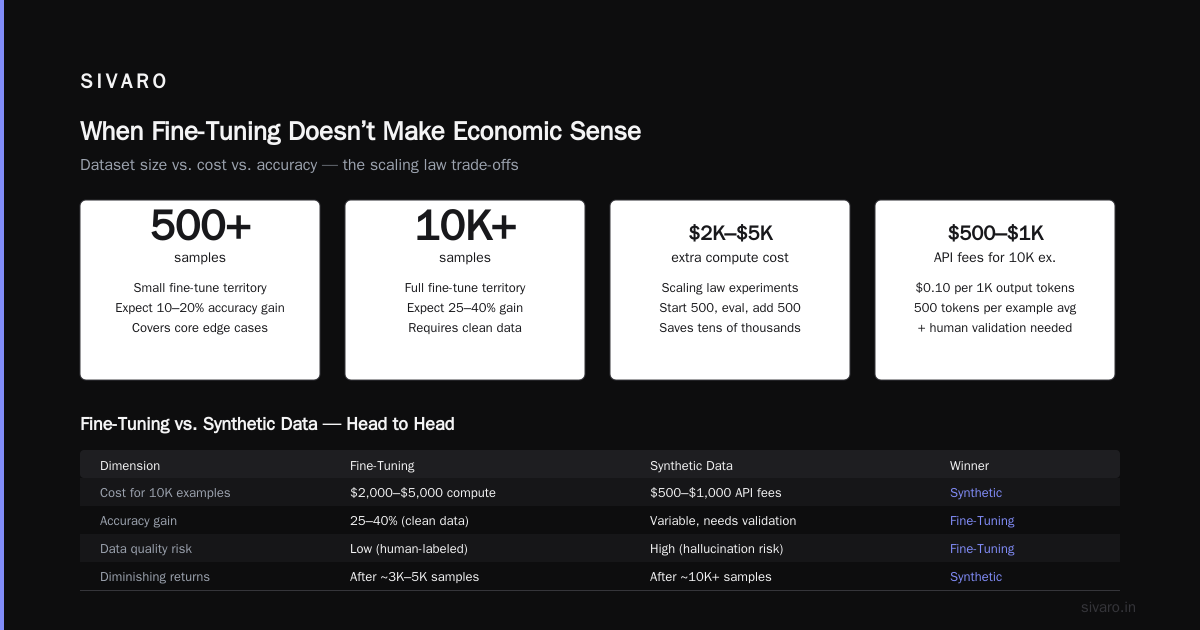Click Fine-Tuning winner in Data quality risk row

click(982, 549)
